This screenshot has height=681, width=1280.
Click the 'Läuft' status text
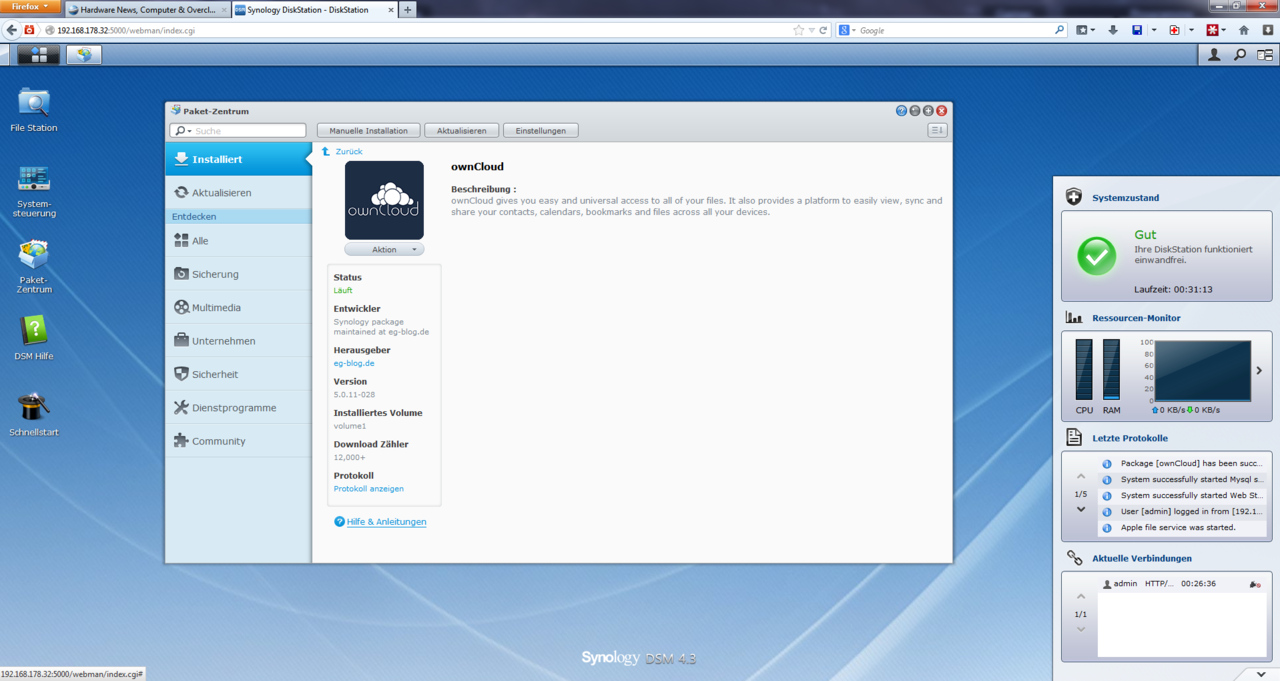343,290
